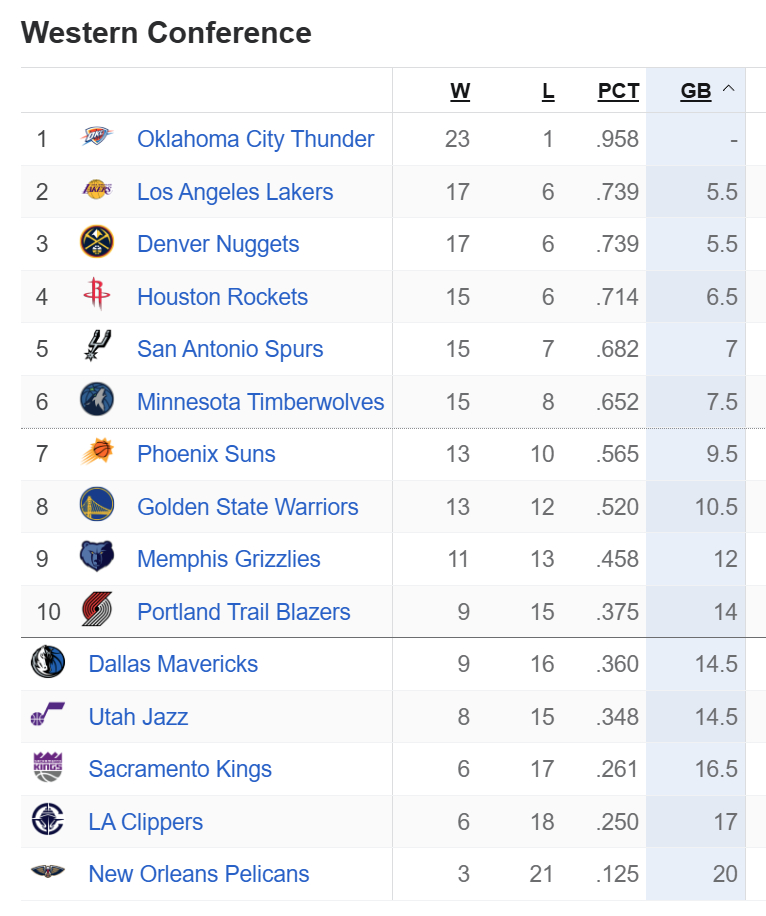Click the New Orleans Pelicans logo
Image resolution: width=766 pixels, height=916 pixels.
(48, 872)
